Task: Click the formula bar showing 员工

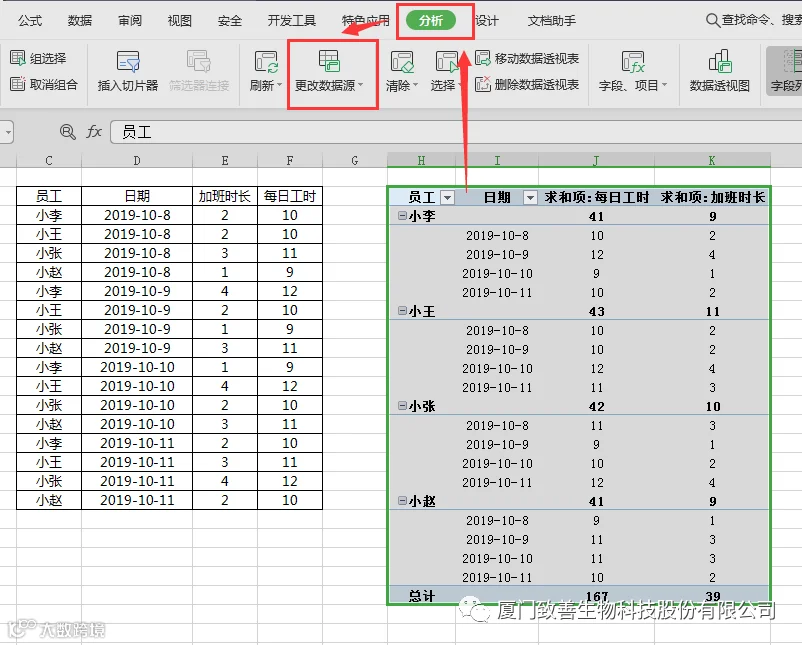Action: 456,132
